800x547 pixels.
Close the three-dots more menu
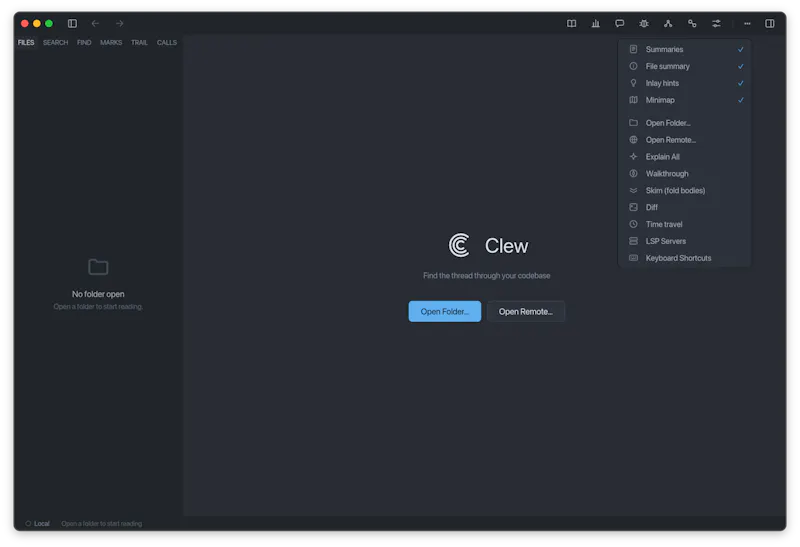[x=747, y=23]
